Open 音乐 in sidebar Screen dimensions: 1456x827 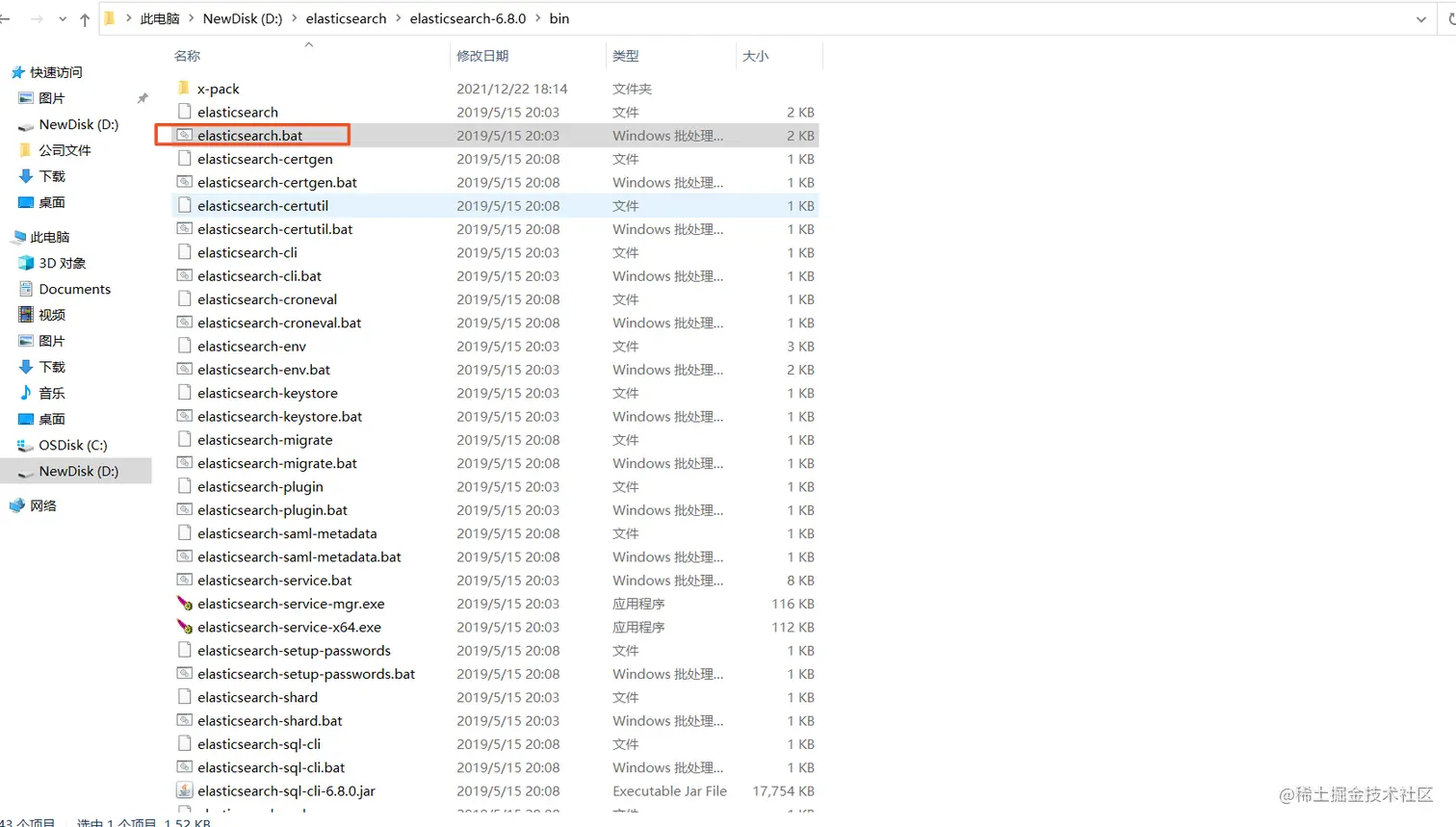52,393
